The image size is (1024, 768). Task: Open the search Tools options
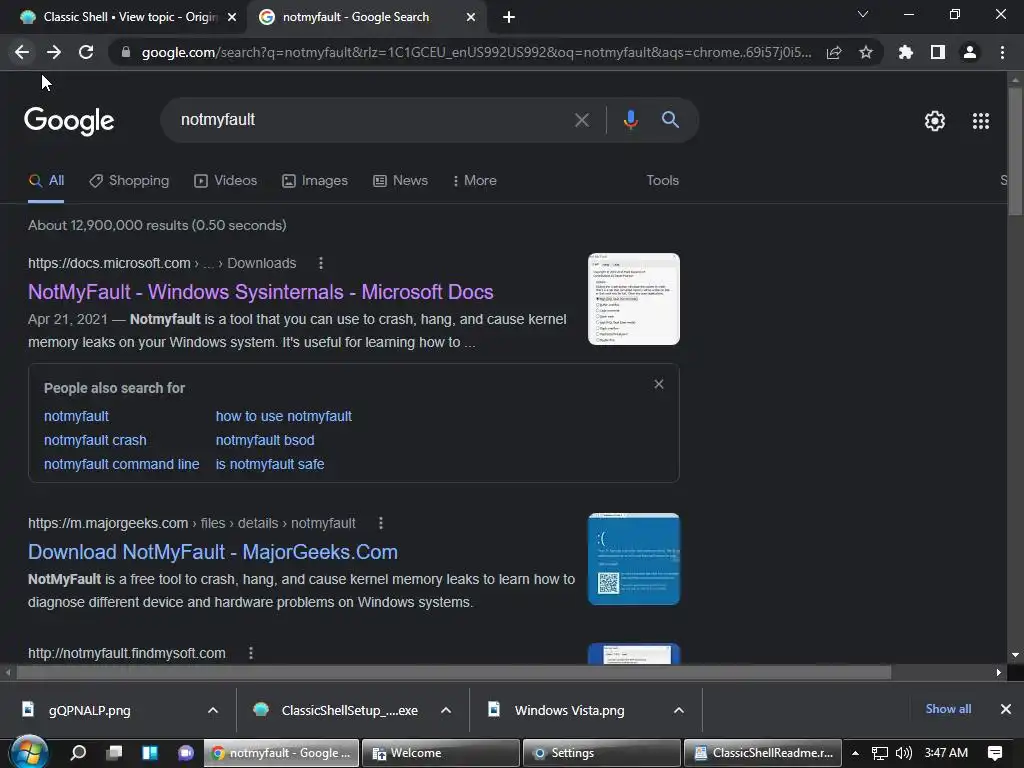pyautogui.click(x=662, y=181)
